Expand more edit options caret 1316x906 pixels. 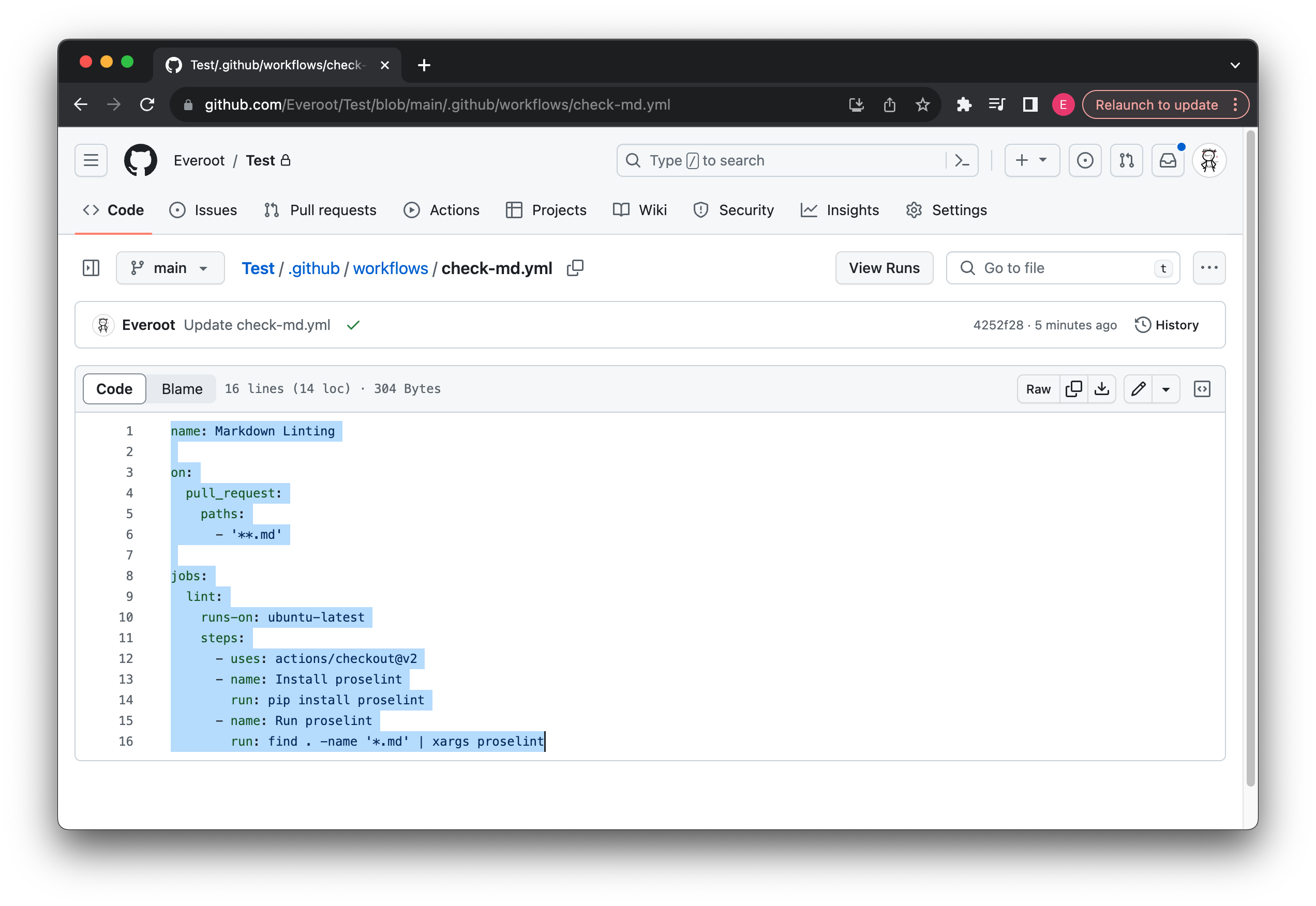point(1165,389)
